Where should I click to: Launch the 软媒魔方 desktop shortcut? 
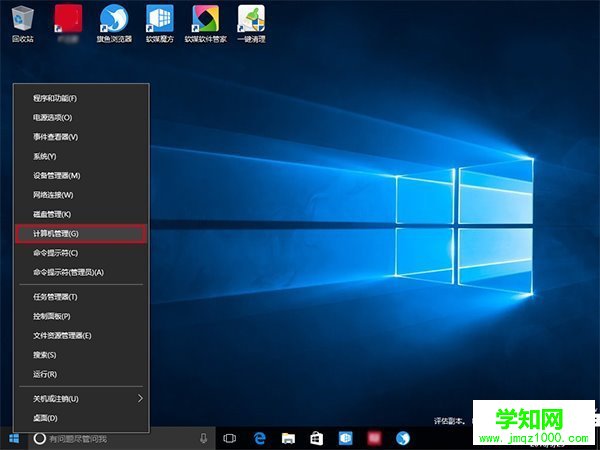click(160, 23)
